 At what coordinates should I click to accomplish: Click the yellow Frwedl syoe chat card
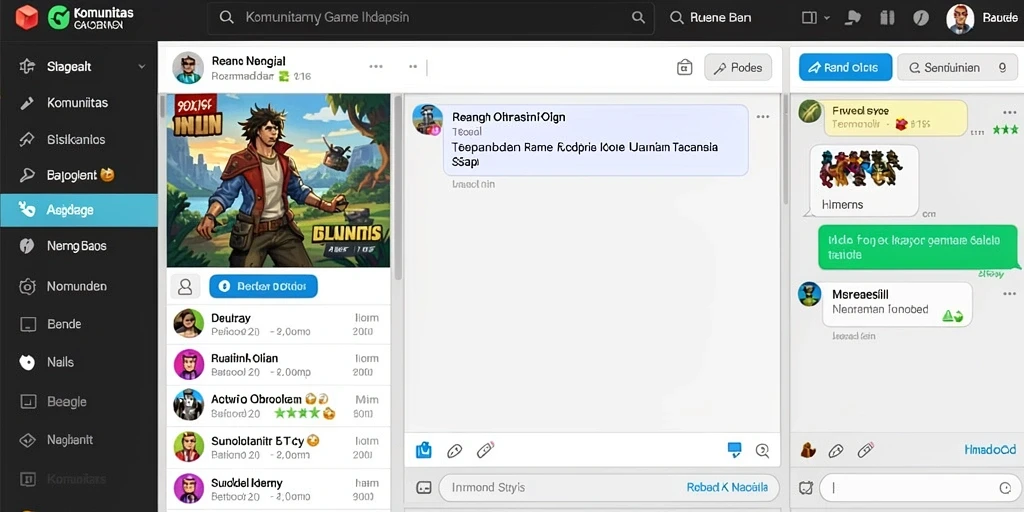[x=895, y=118]
